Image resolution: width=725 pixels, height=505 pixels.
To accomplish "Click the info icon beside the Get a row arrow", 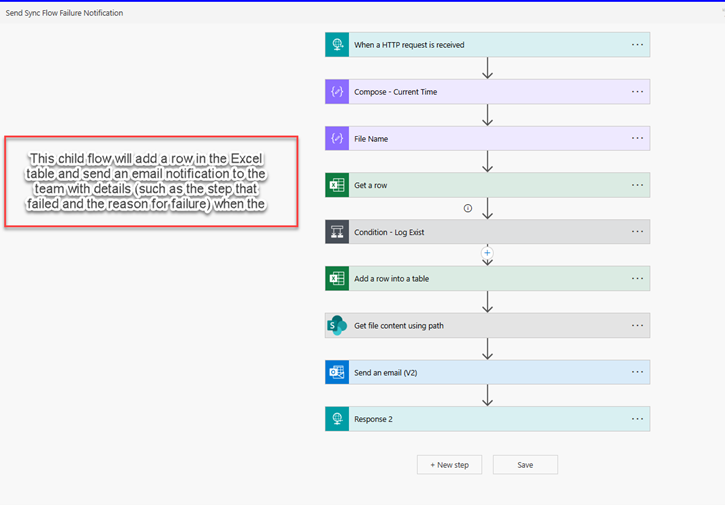I will pyautogui.click(x=468, y=208).
